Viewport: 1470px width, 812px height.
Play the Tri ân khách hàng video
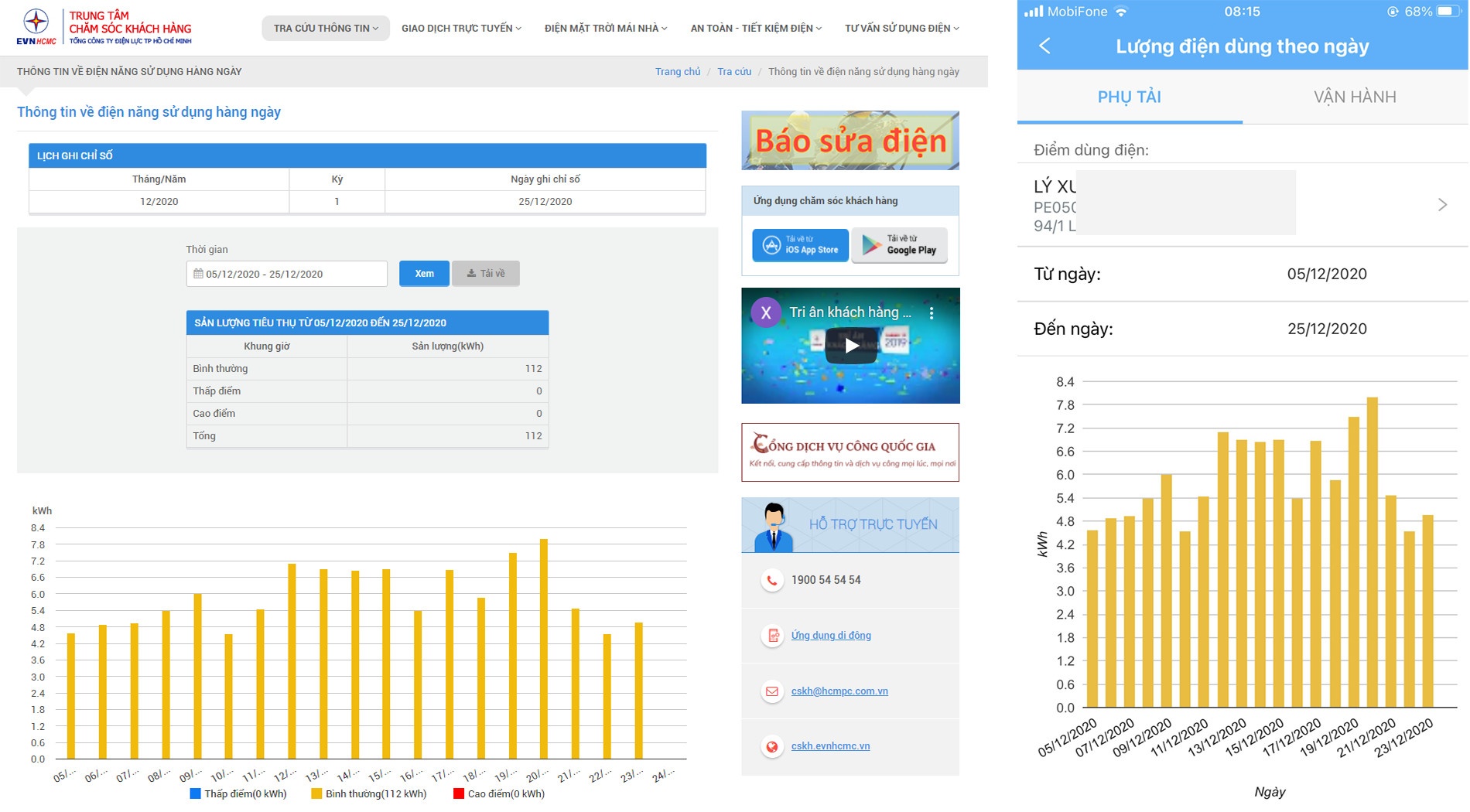pos(851,346)
